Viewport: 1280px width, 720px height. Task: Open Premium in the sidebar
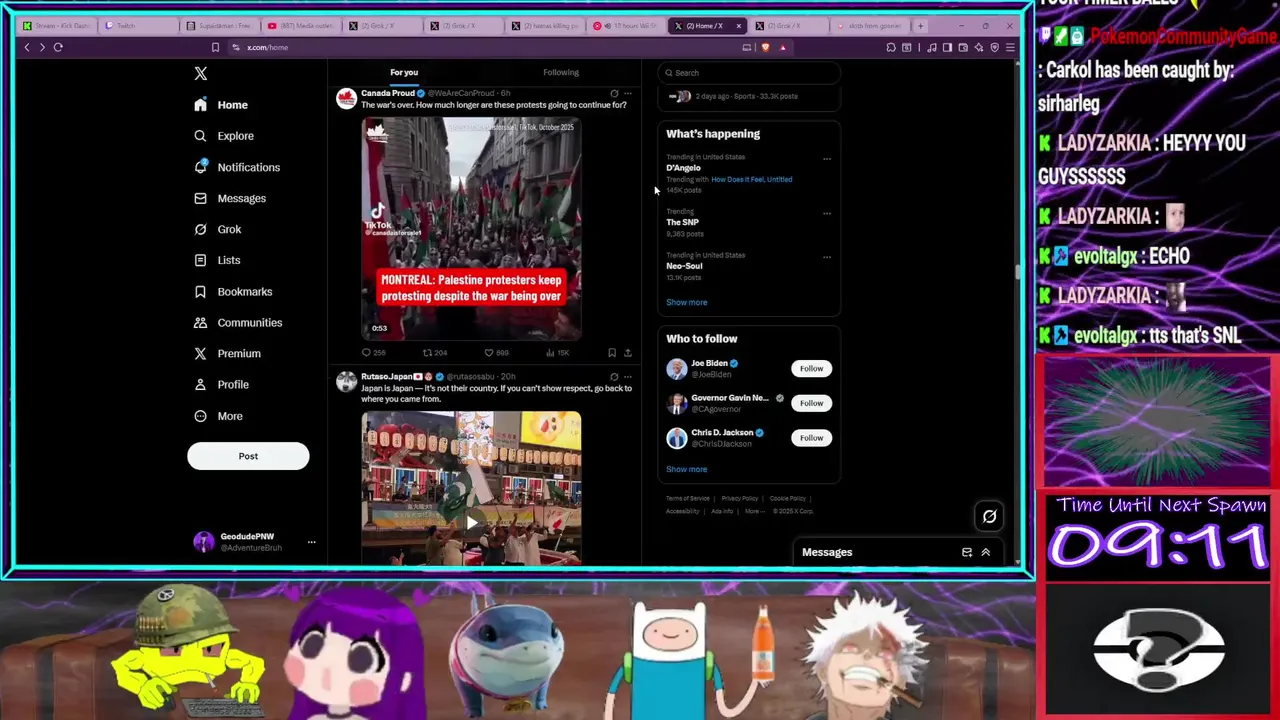227,353
